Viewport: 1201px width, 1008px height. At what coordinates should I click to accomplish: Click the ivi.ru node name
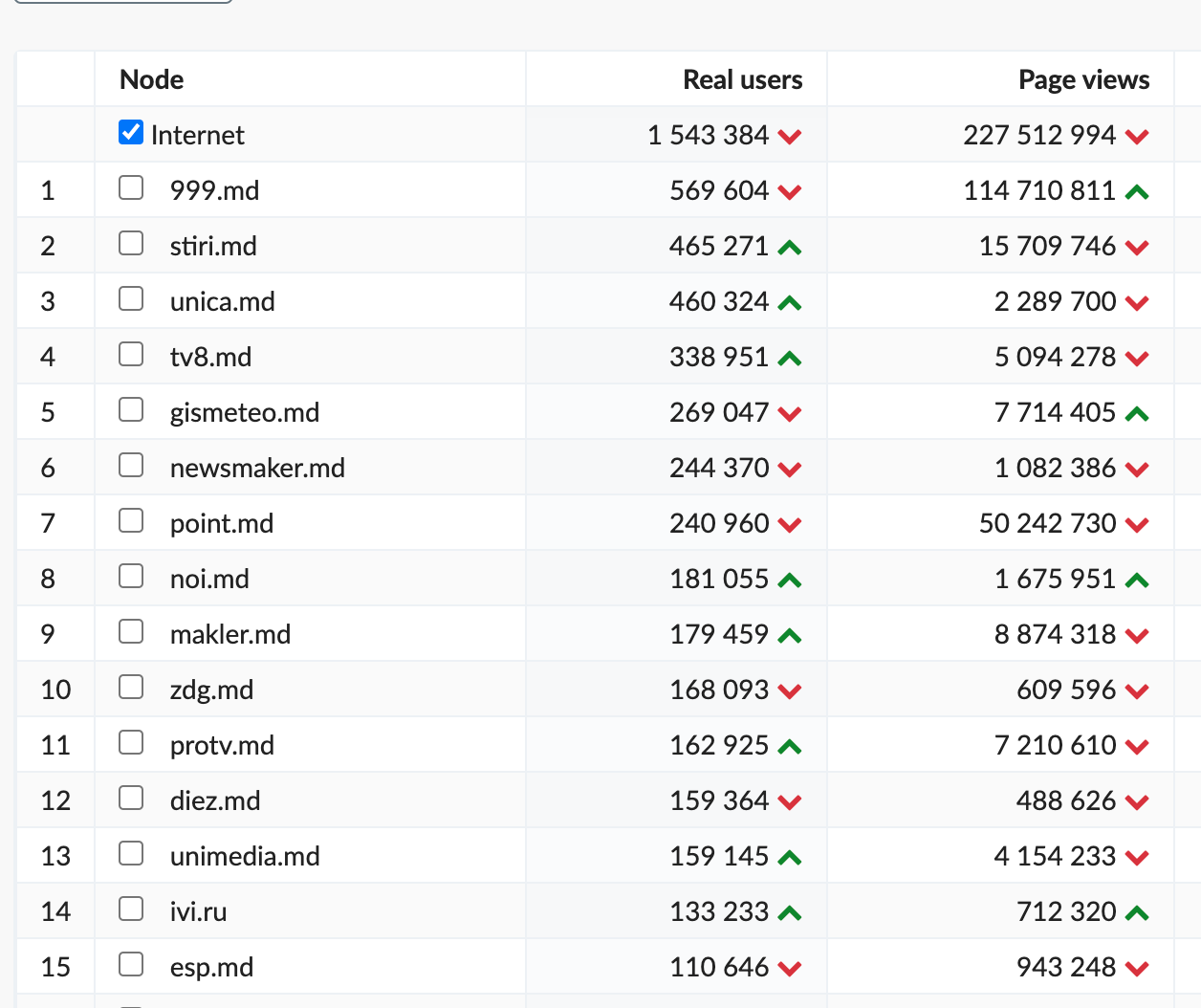[x=199, y=911]
